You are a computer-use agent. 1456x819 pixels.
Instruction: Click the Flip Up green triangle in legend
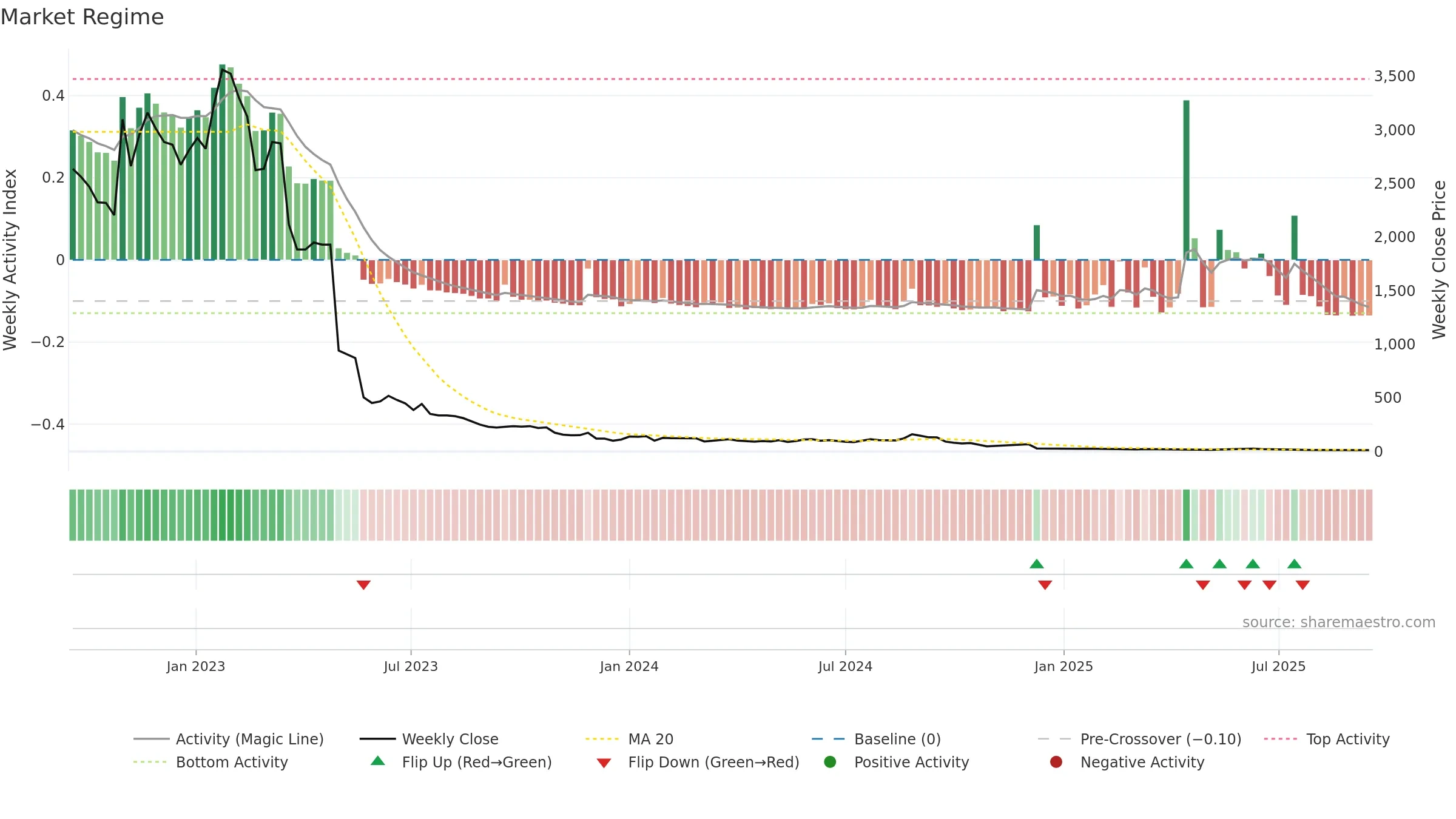[x=378, y=761]
